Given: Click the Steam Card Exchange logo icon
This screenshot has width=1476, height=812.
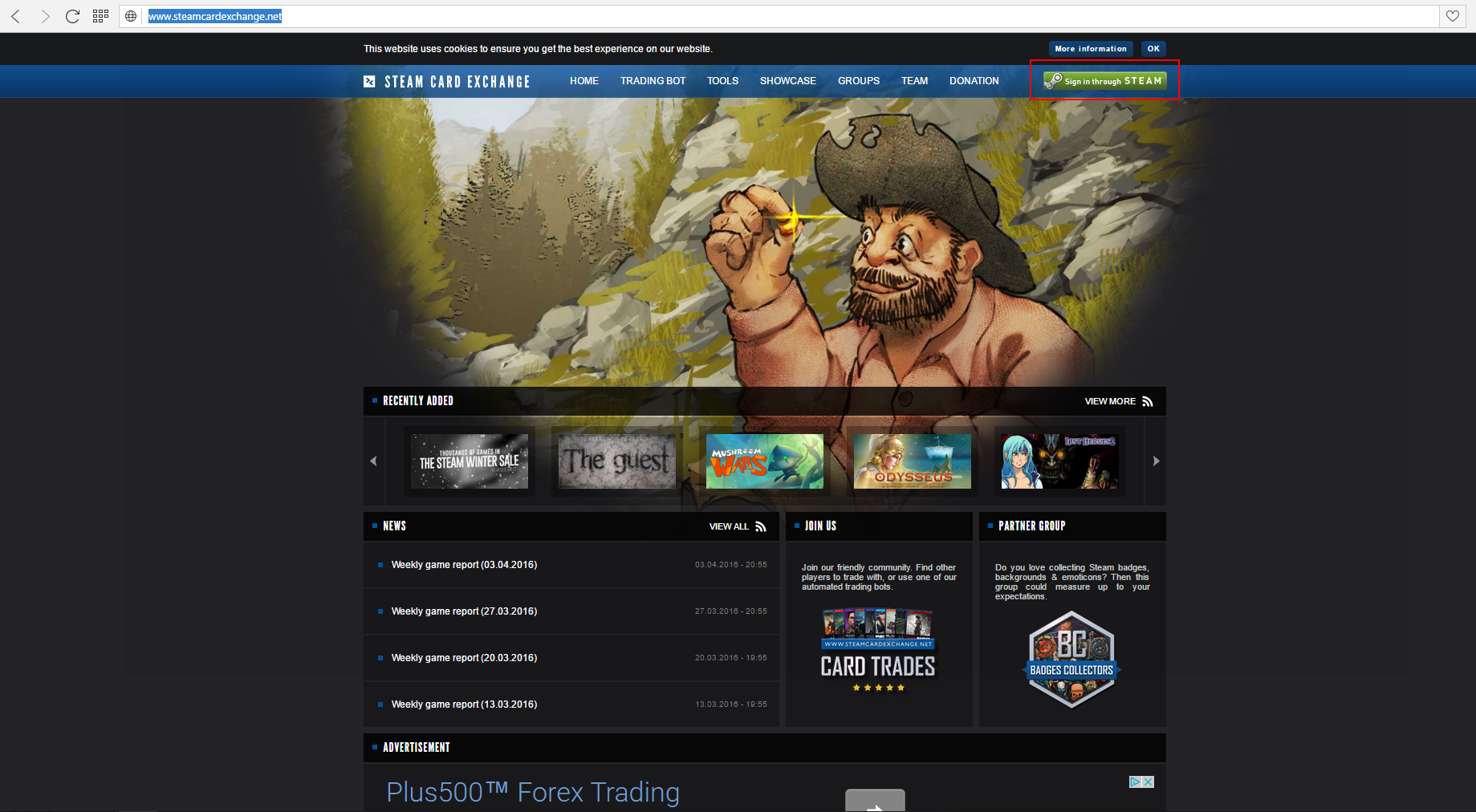Looking at the screenshot, I should pyautogui.click(x=369, y=81).
